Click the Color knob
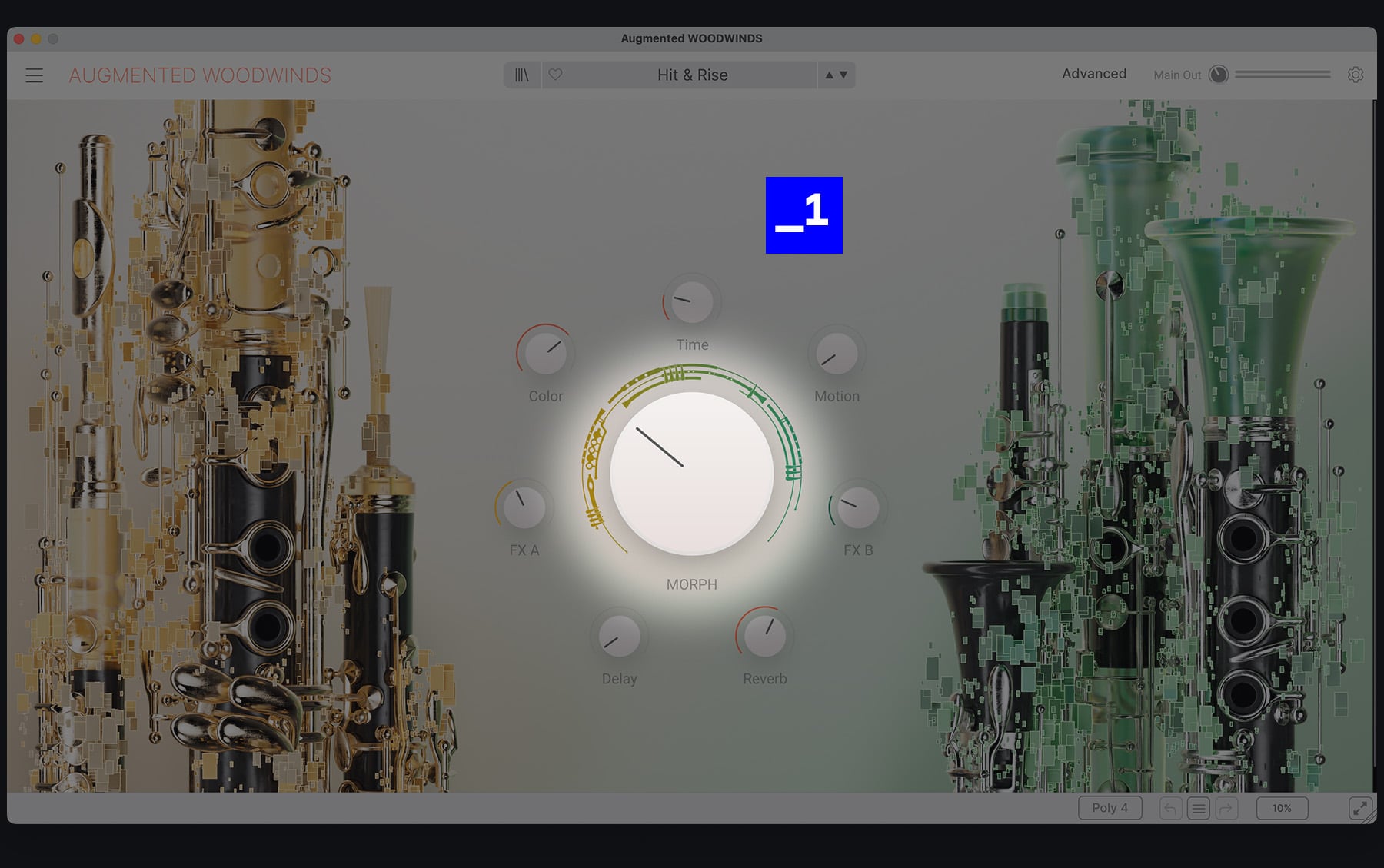The image size is (1384, 868). (545, 353)
